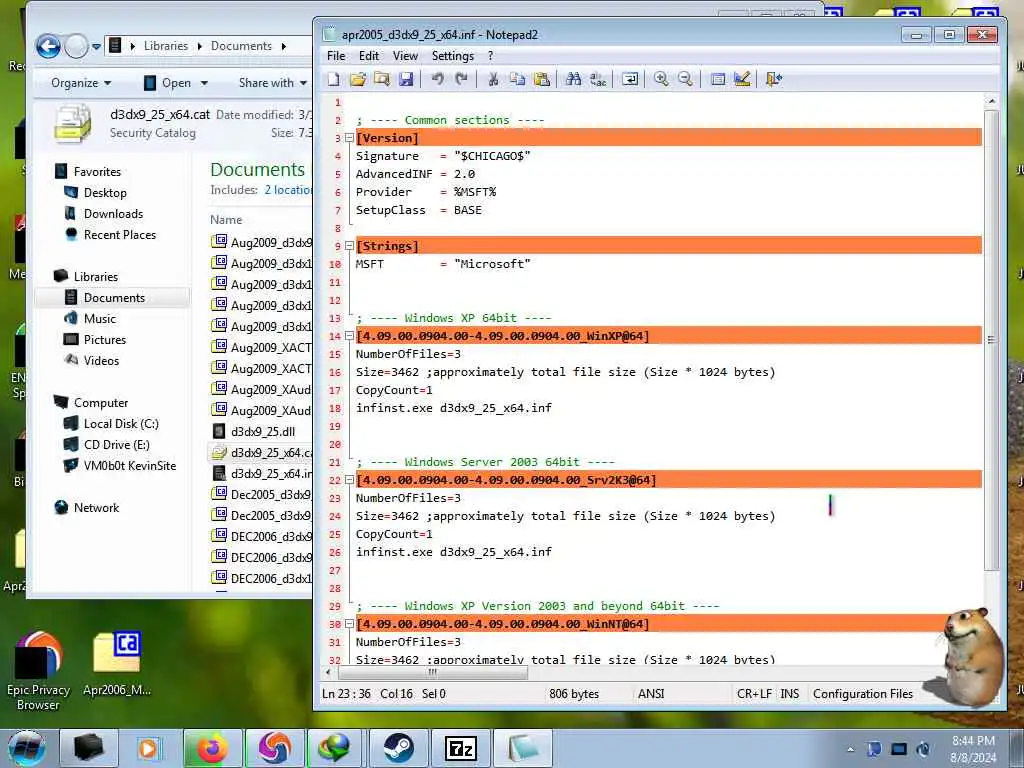Click the Undo arrow in Notepad2 toolbar
Screen dimensions: 1024x768
(438, 80)
